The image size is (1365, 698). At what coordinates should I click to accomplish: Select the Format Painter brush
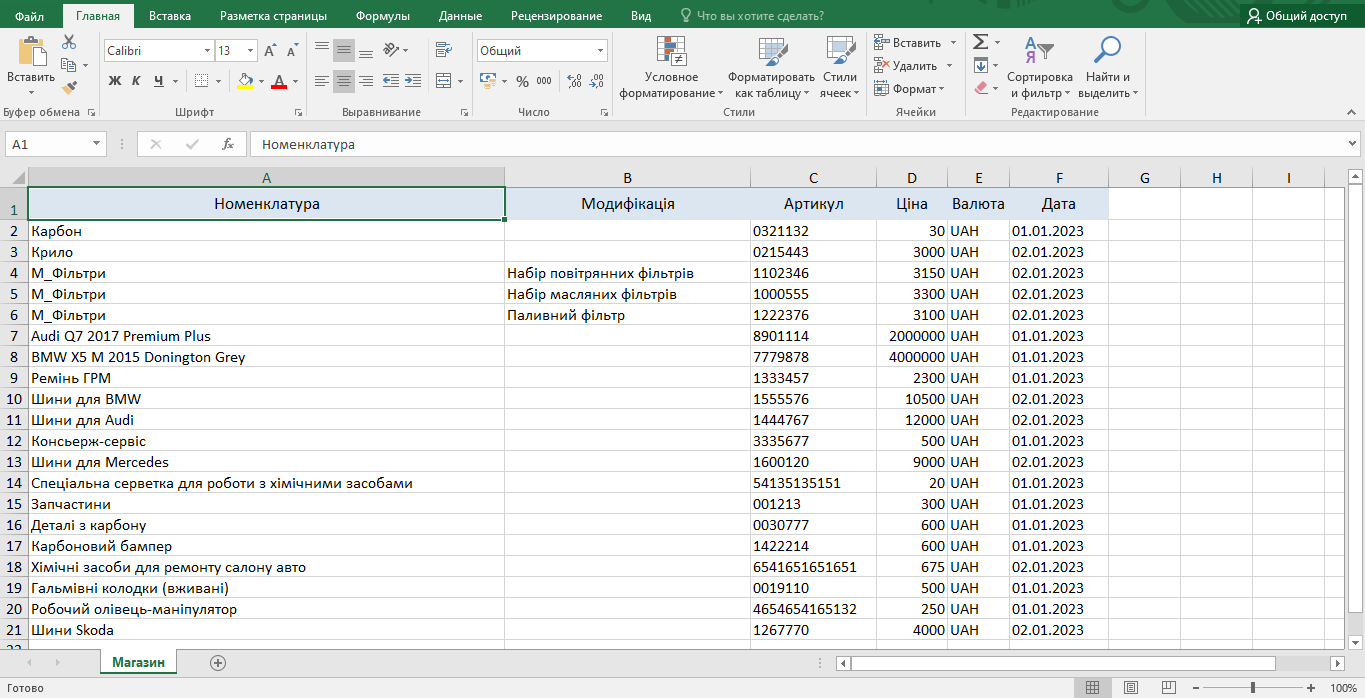(x=69, y=89)
